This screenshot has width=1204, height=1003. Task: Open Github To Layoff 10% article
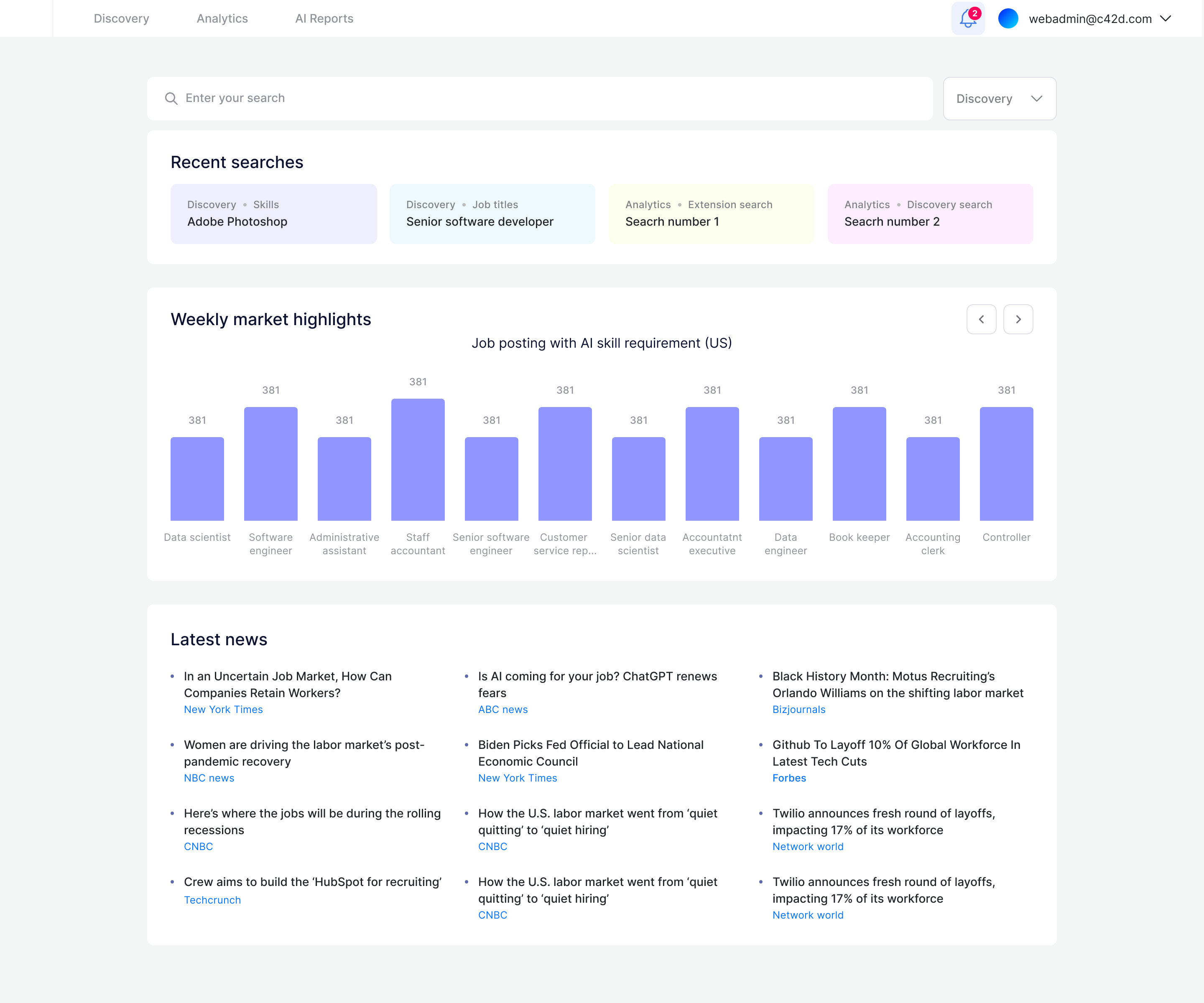coord(896,753)
